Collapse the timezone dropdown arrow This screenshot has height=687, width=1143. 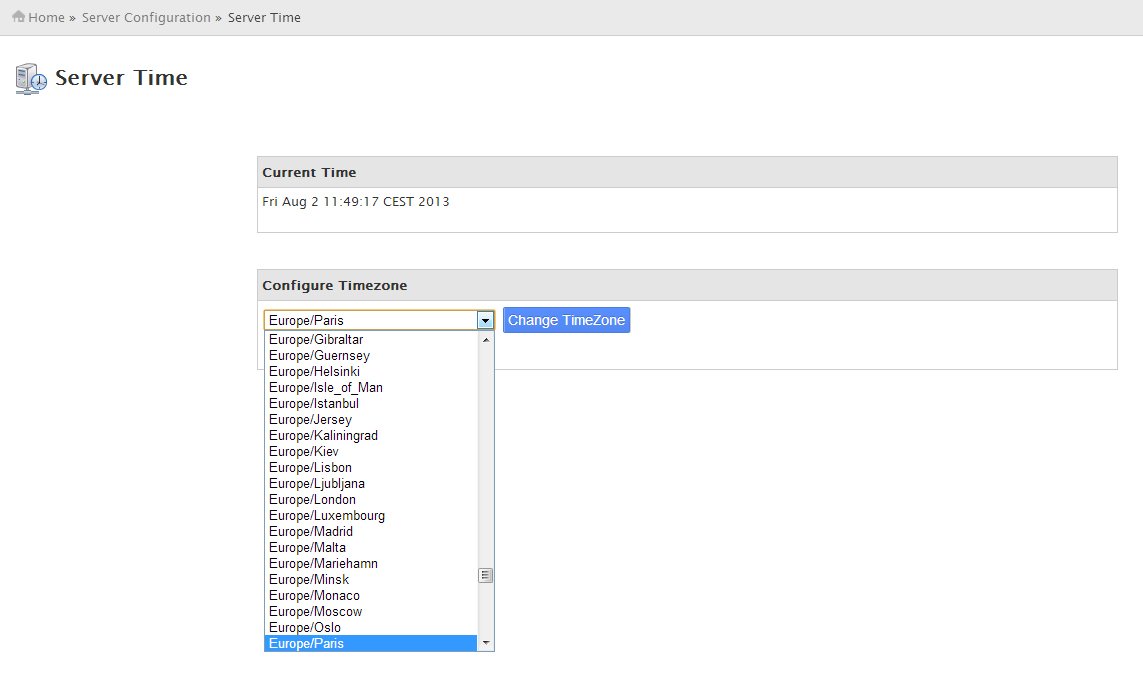tap(485, 320)
